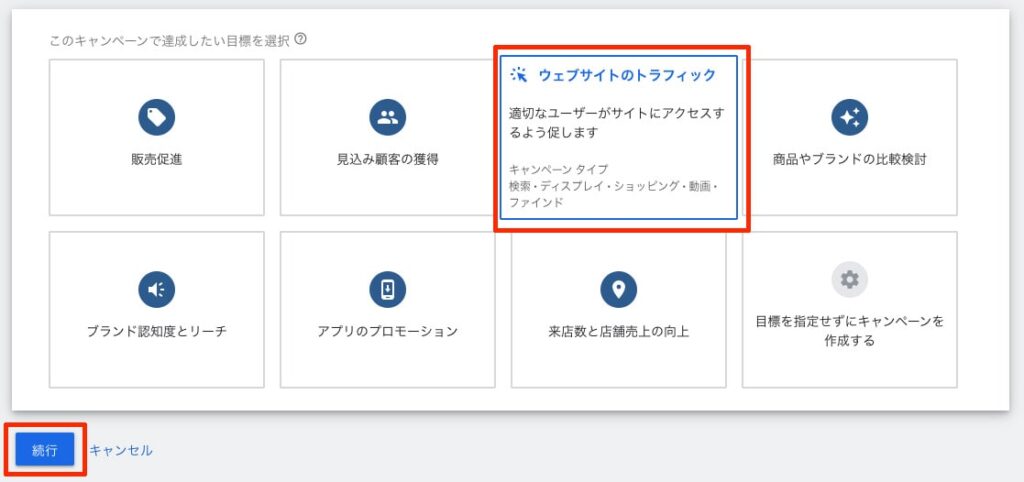Click the price tag icon for 販売促進
The image size is (1024, 482).
157,118
